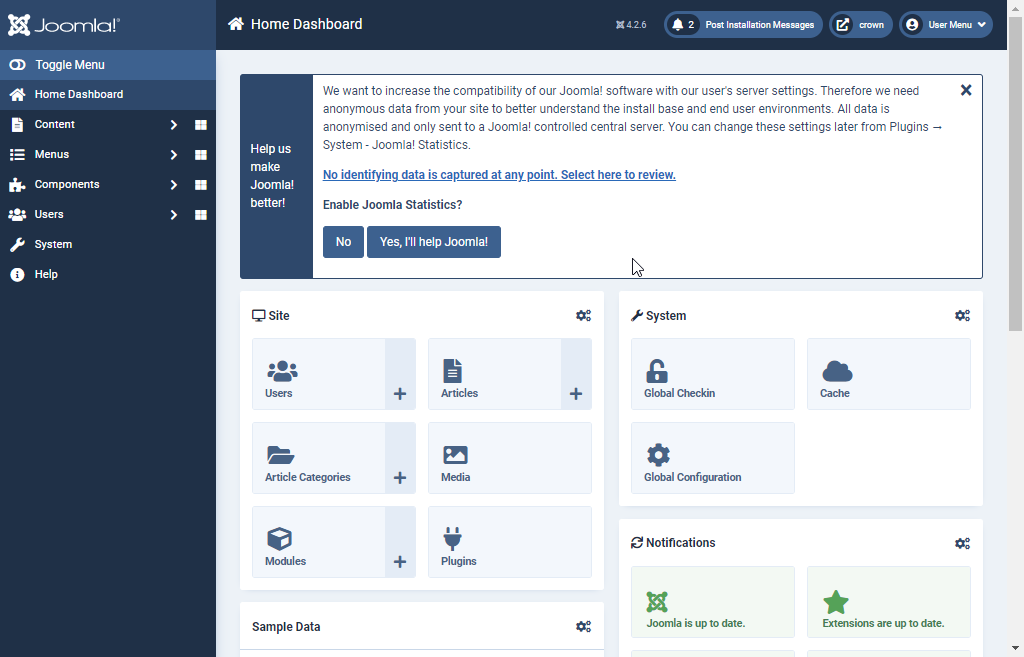
Task: Open the 'No identifying data' review link
Action: click(x=499, y=175)
